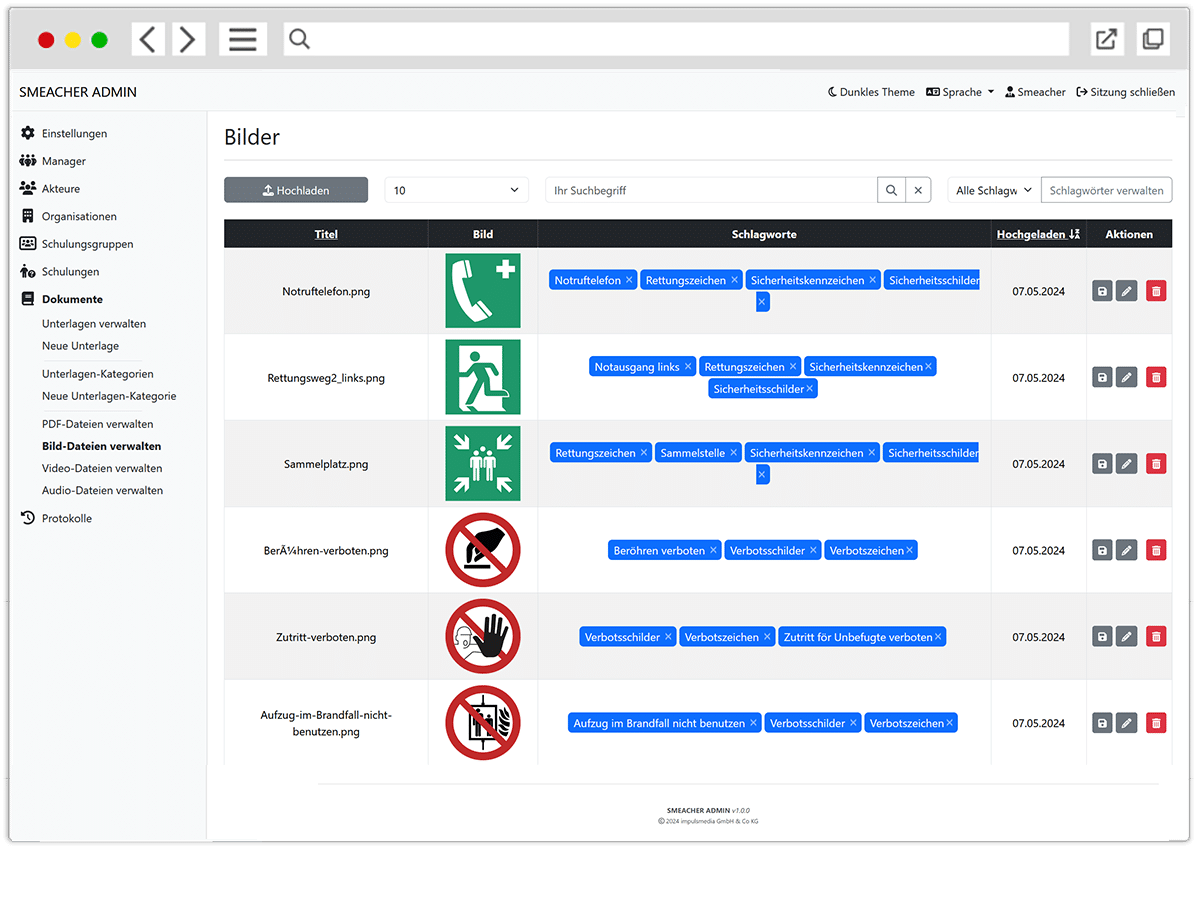The width and height of the screenshot is (1200, 900).
Task: Go to Unterlagen-Kategorien
Action: 98,374
